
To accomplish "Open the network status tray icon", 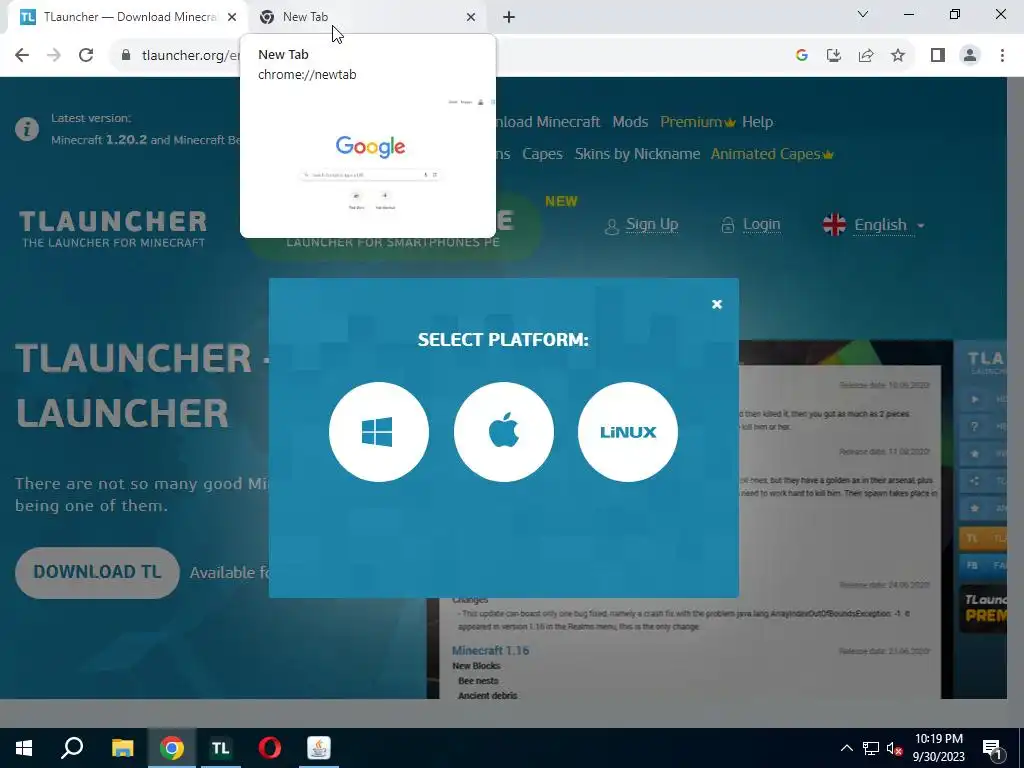I will coord(871,748).
